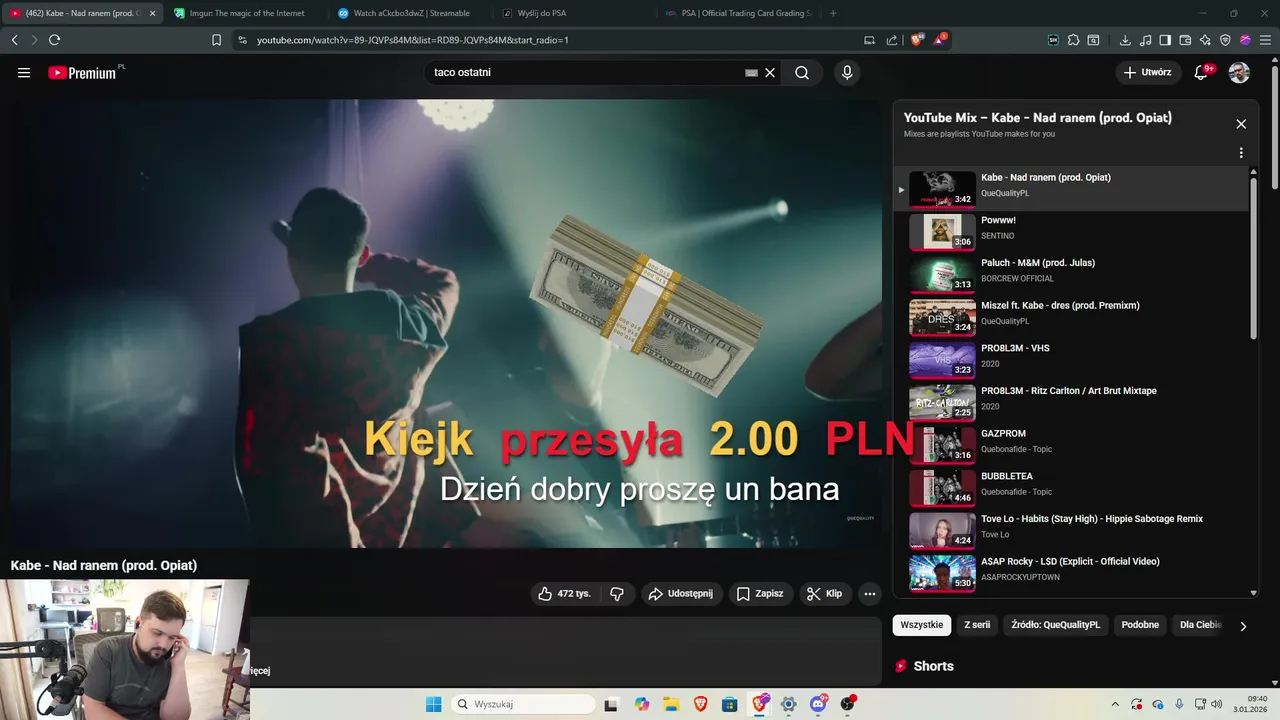1280x720 pixels.
Task: Switch to the Imgur tab
Action: [245, 13]
